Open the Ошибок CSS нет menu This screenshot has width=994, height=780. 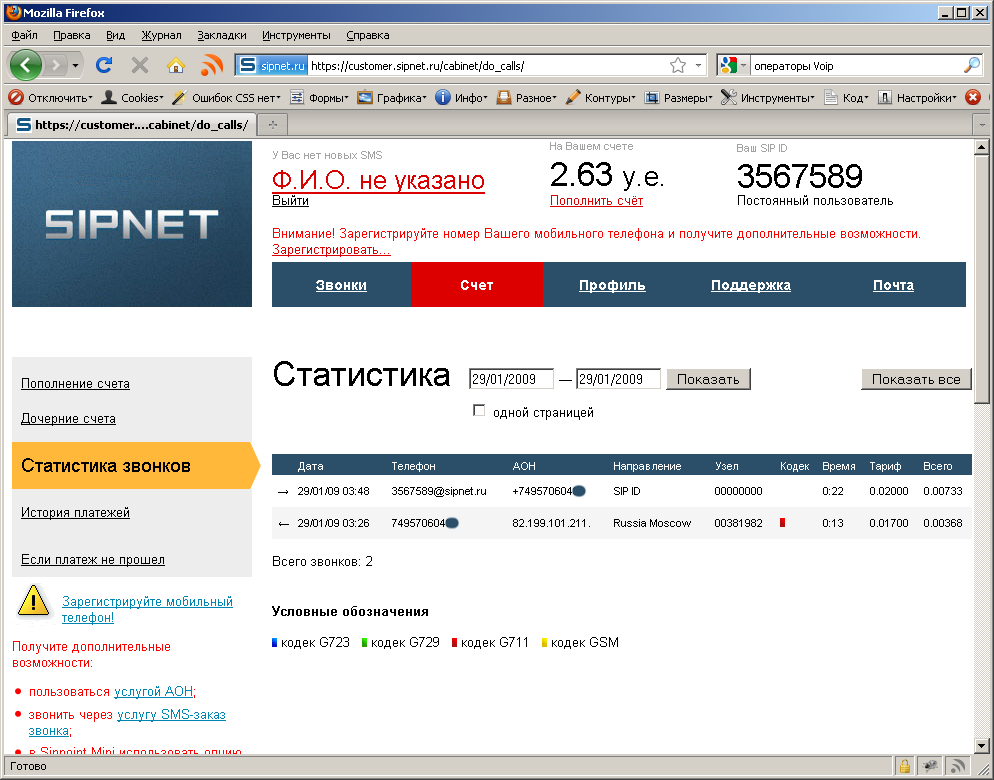(226, 98)
